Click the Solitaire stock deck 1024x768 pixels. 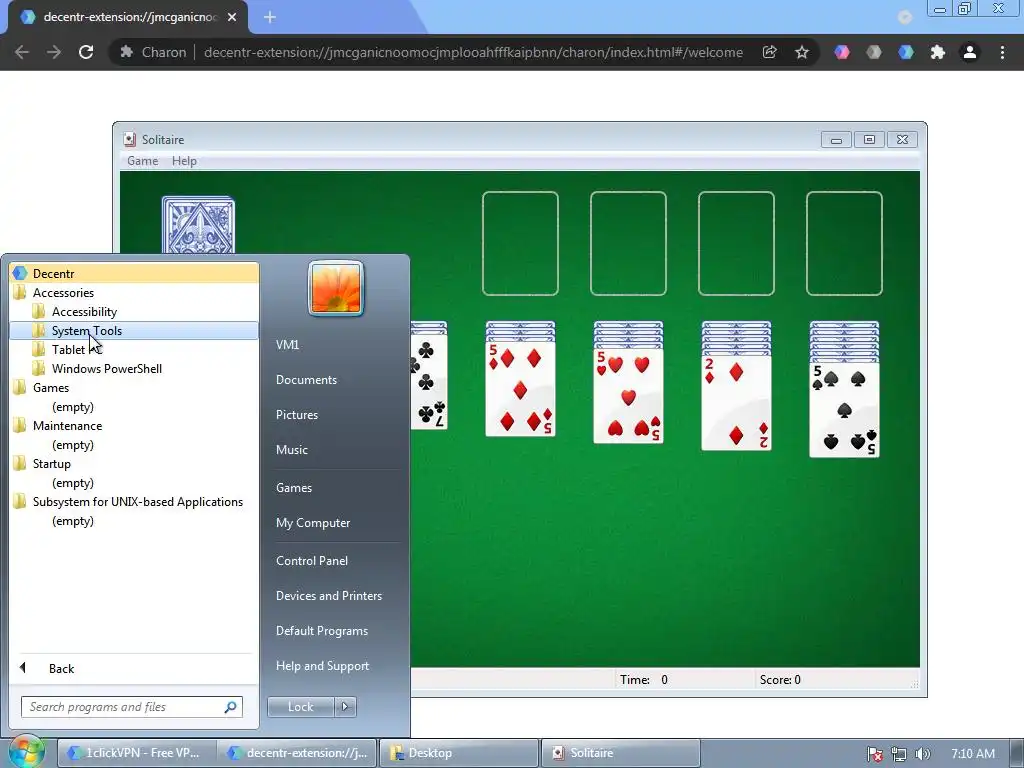198,225
